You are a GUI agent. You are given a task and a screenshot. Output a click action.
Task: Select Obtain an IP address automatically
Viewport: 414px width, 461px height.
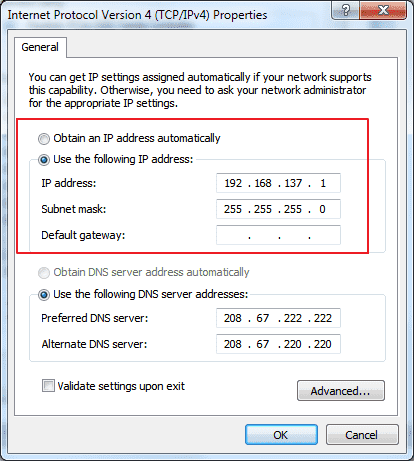click(x=44, y=139)
